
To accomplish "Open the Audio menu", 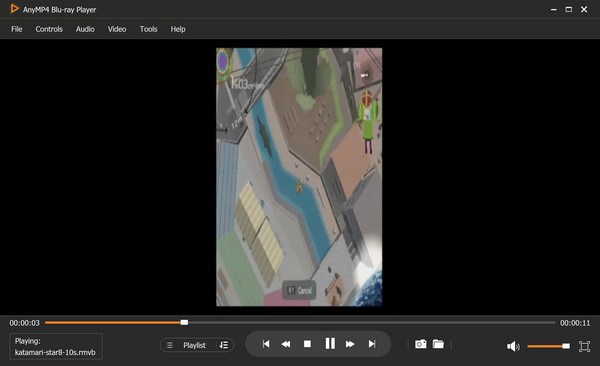I will coord(85,29).
